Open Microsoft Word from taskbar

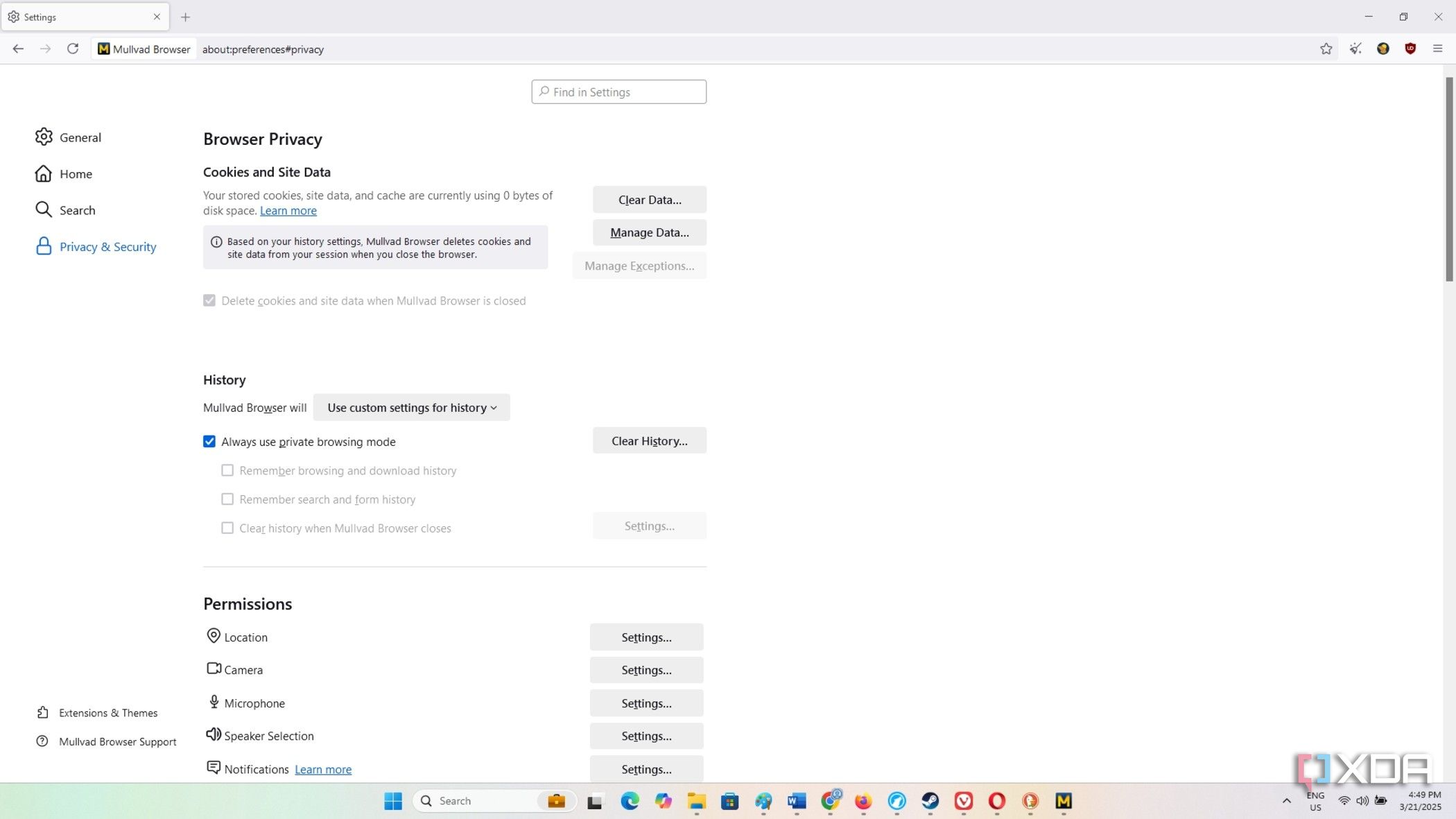797,801
